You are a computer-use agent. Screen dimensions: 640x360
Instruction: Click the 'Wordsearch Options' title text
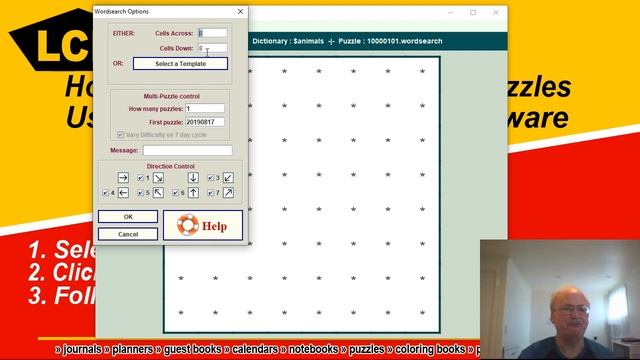point(122,11)
